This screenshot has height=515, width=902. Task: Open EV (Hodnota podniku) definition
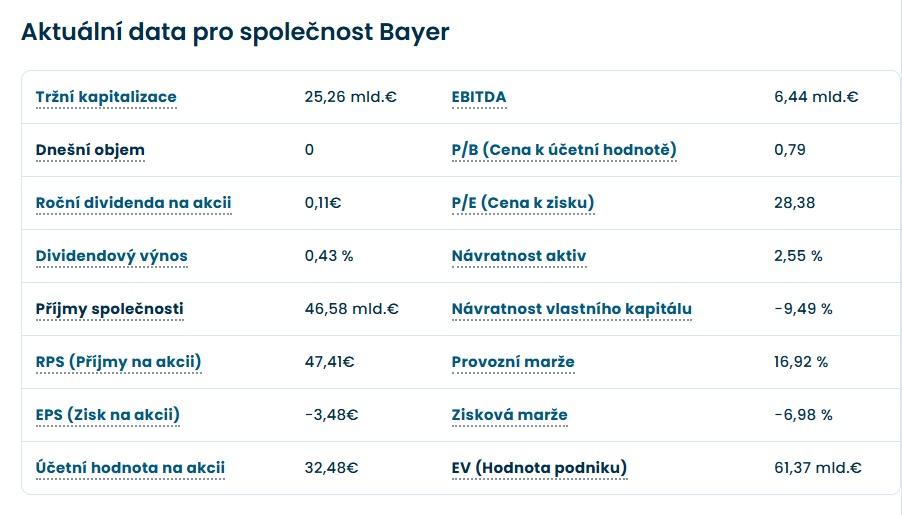(x=540, y=468)
